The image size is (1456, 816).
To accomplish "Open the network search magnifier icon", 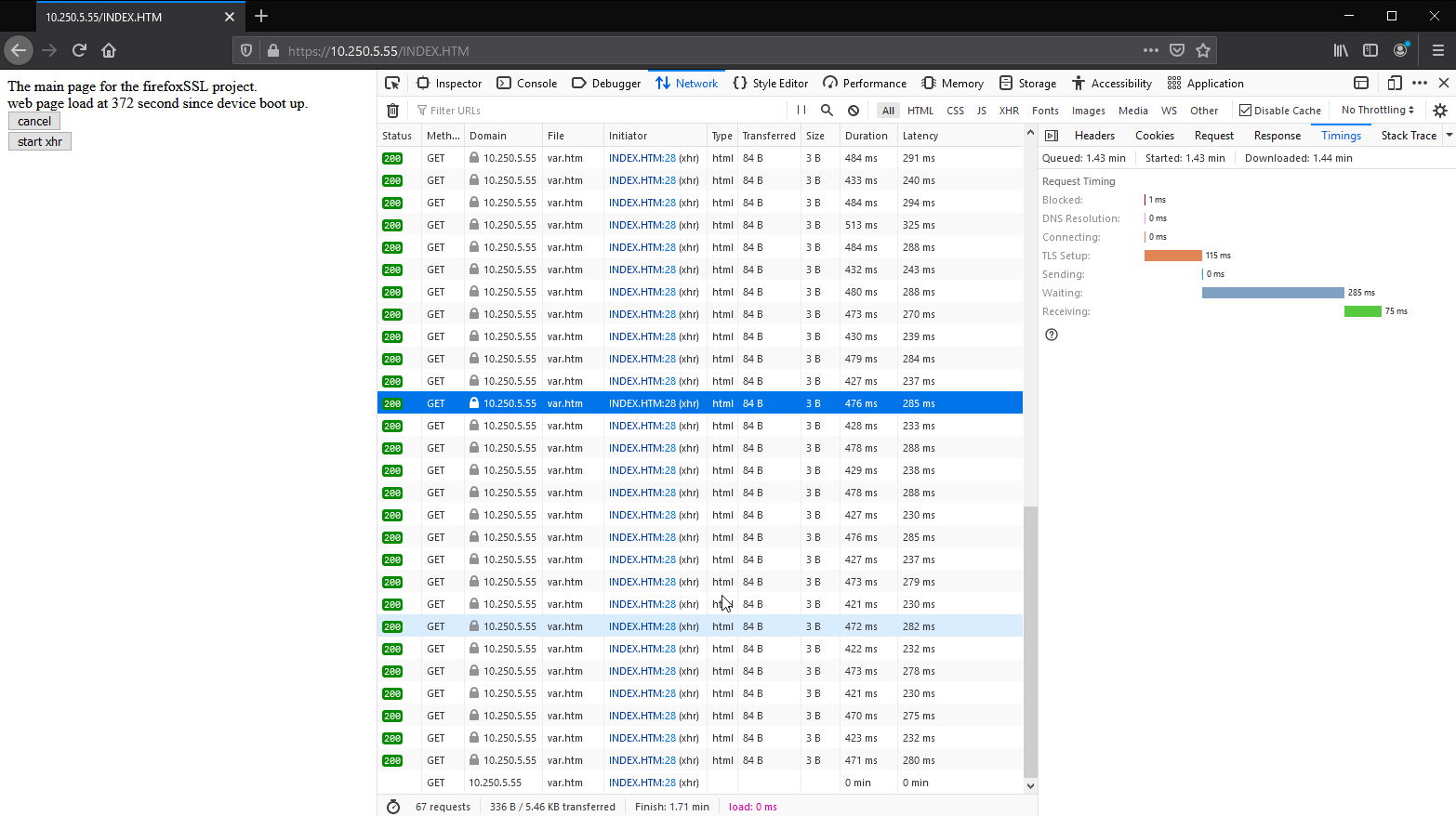I will click(827, 110).
